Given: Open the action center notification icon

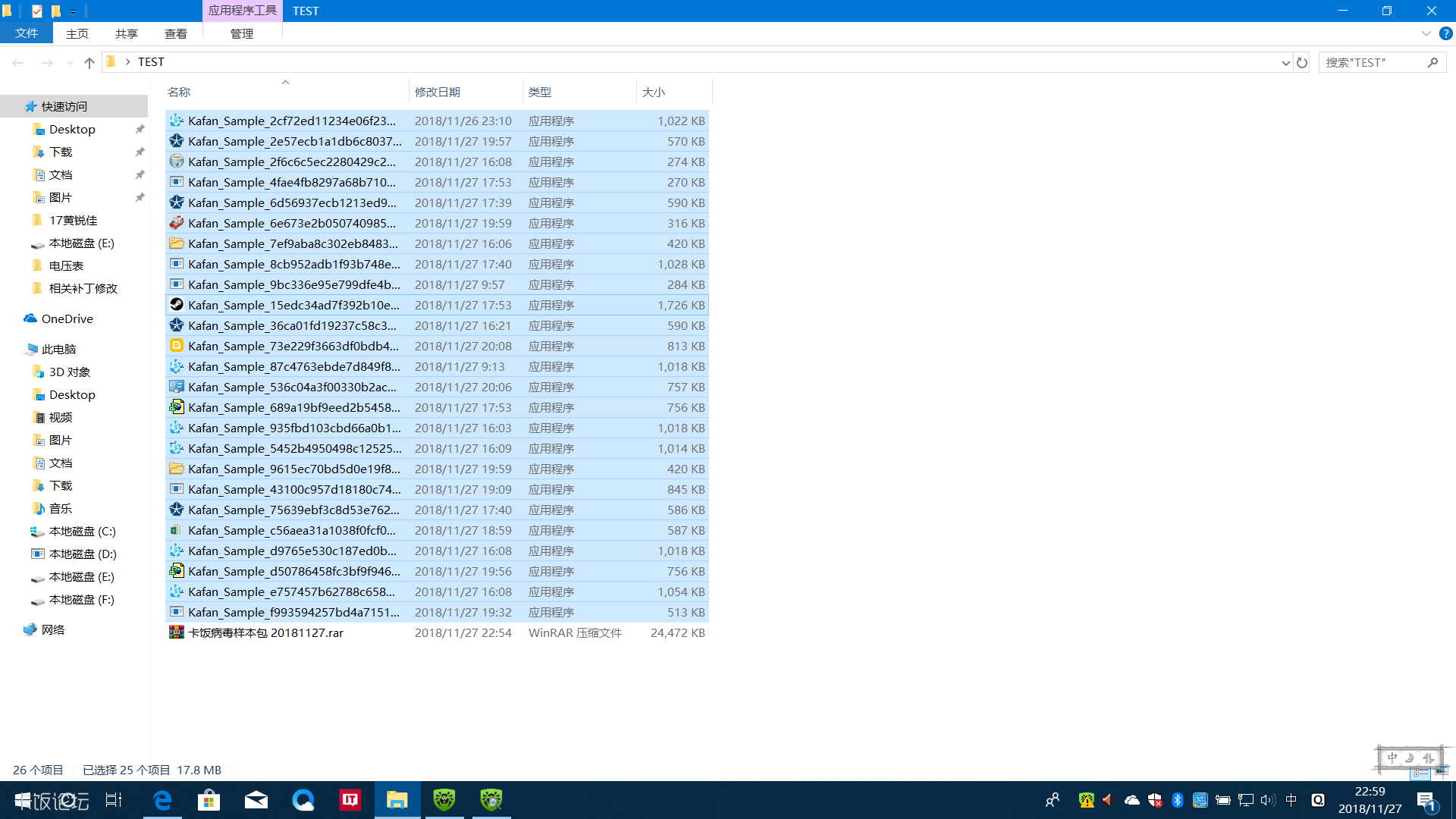Looking at the screenshot, I should coord(1426,801).
